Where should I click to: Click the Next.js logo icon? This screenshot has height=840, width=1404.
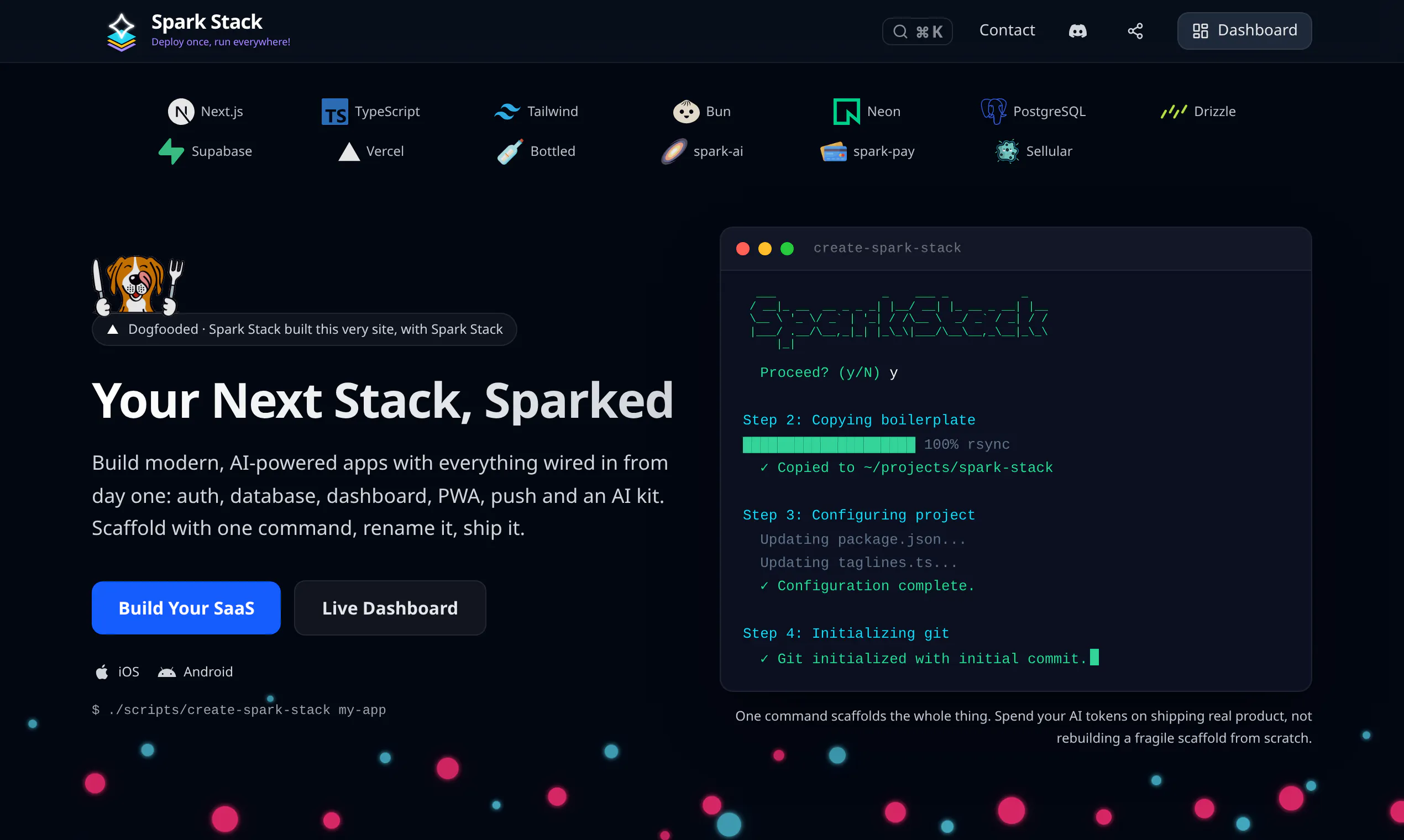click(x=181, y=112)
